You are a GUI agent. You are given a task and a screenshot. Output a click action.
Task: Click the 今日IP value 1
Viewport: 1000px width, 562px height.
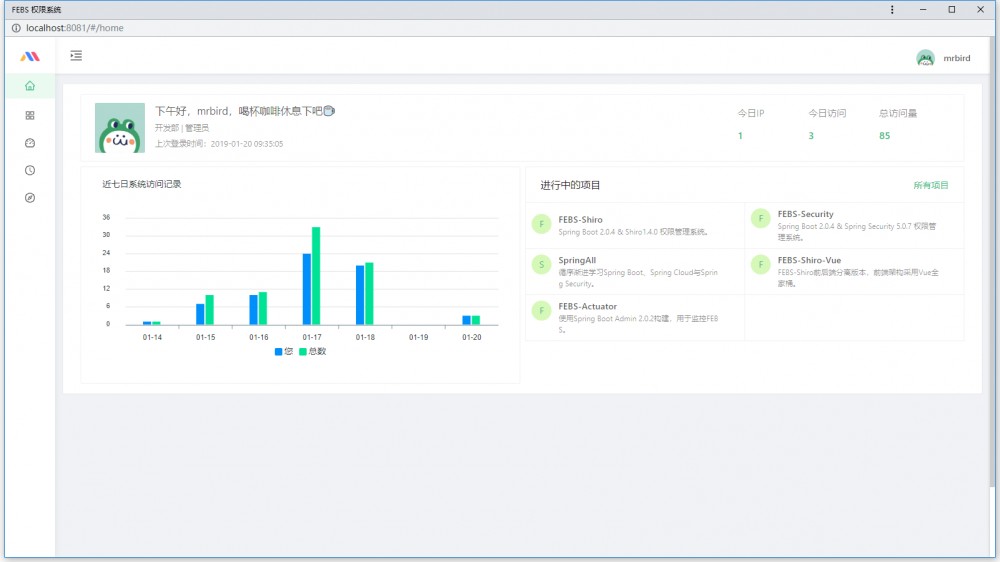pyautogui.click(x=740, y=136)
